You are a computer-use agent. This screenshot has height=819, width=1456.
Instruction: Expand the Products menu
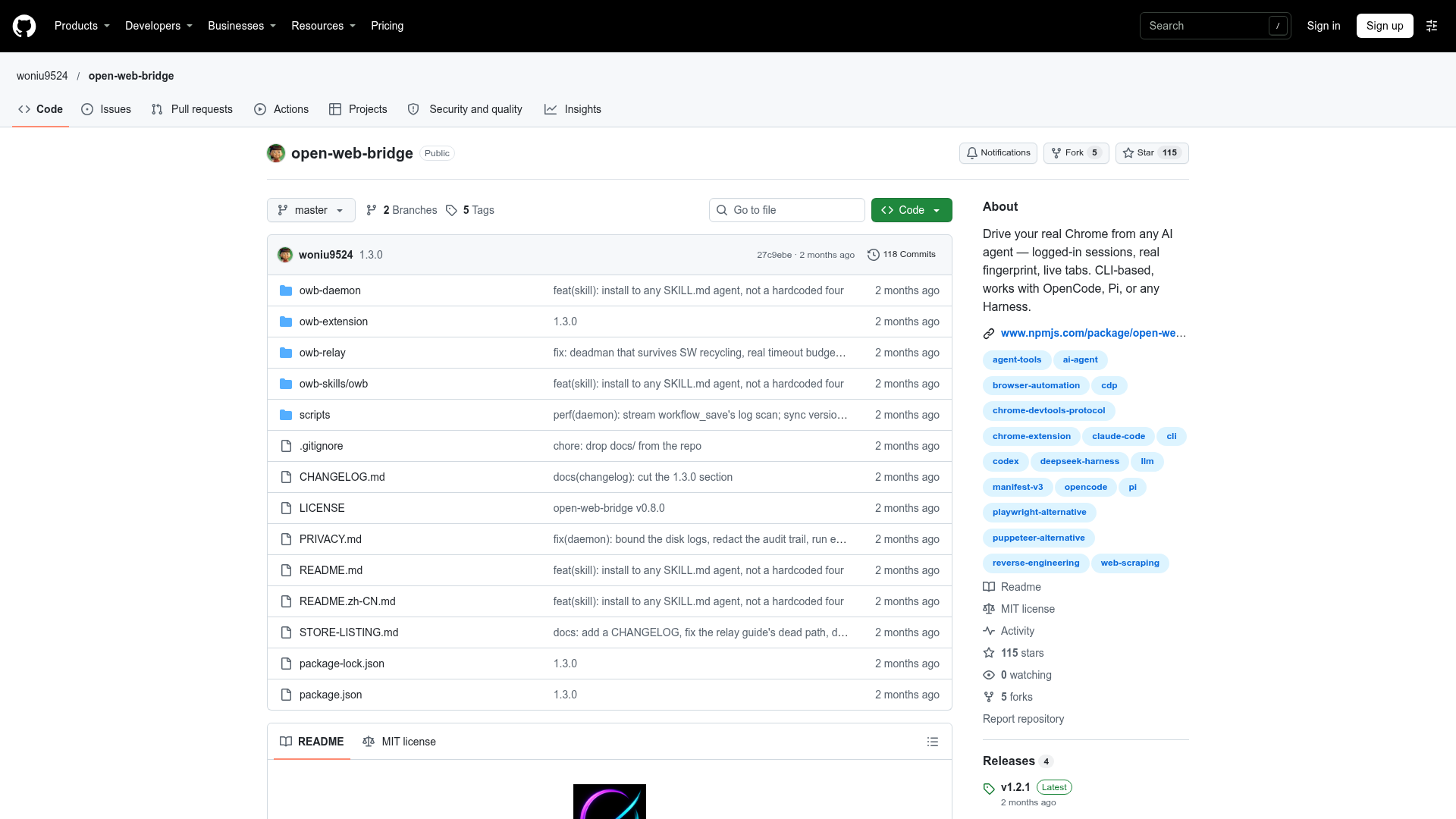82,26
